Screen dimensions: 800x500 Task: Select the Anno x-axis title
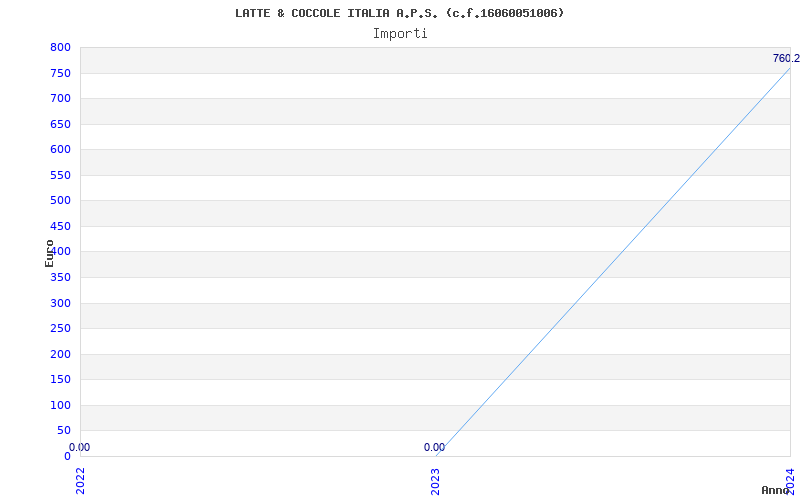point(776,490)
